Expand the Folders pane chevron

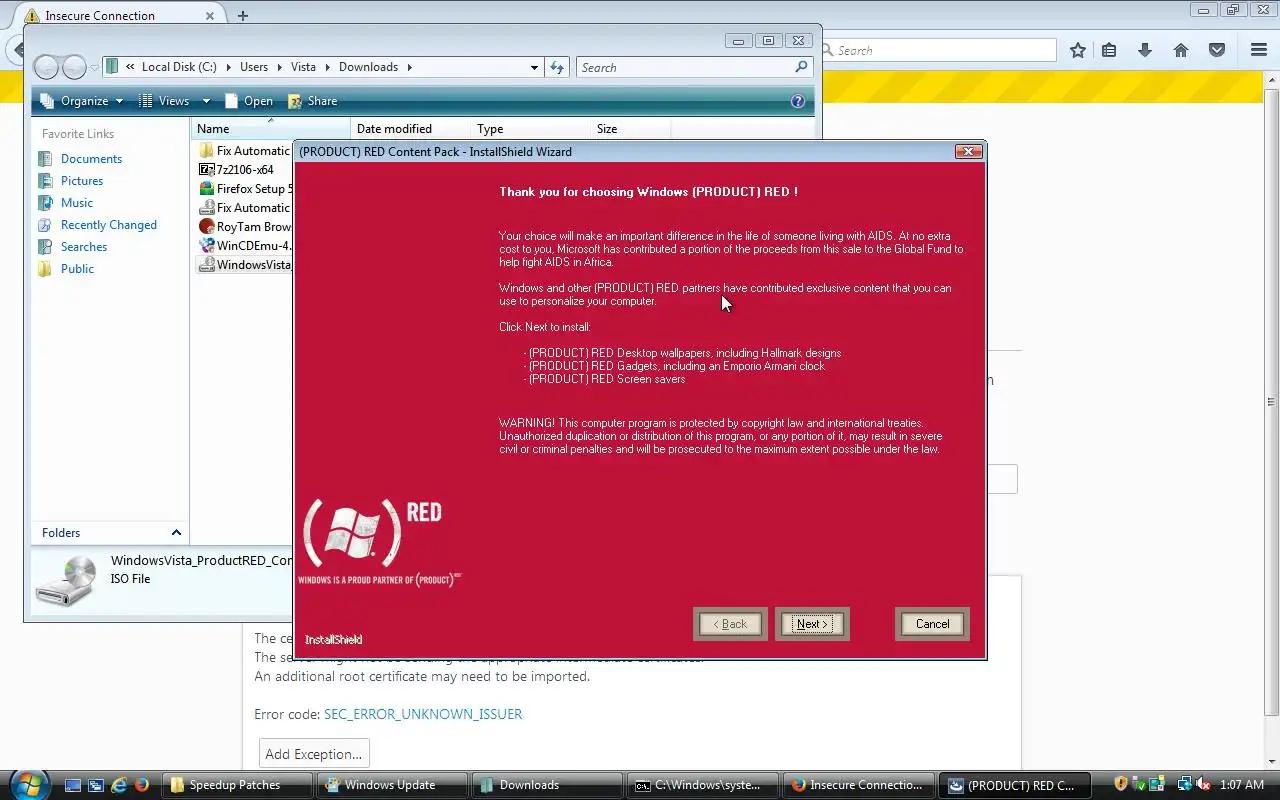click(176, 533)
